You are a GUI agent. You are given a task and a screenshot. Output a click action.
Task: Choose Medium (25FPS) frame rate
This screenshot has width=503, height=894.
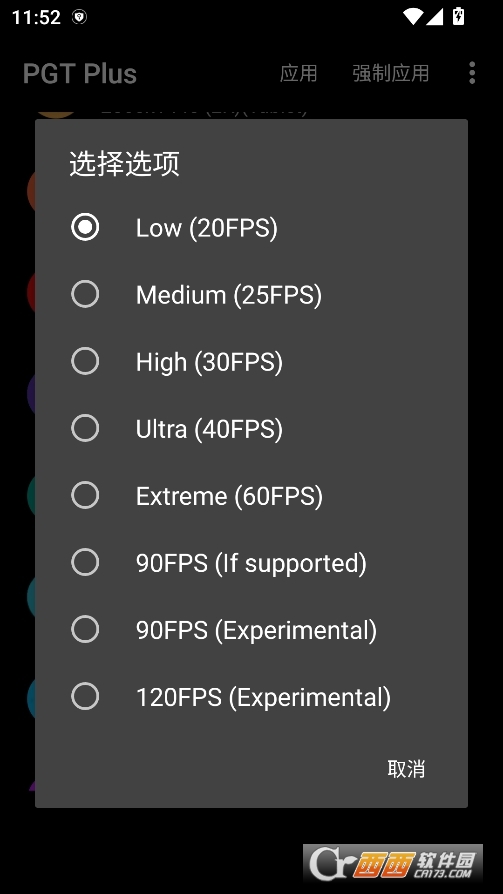pyautogui.click(x=252, y=295)
